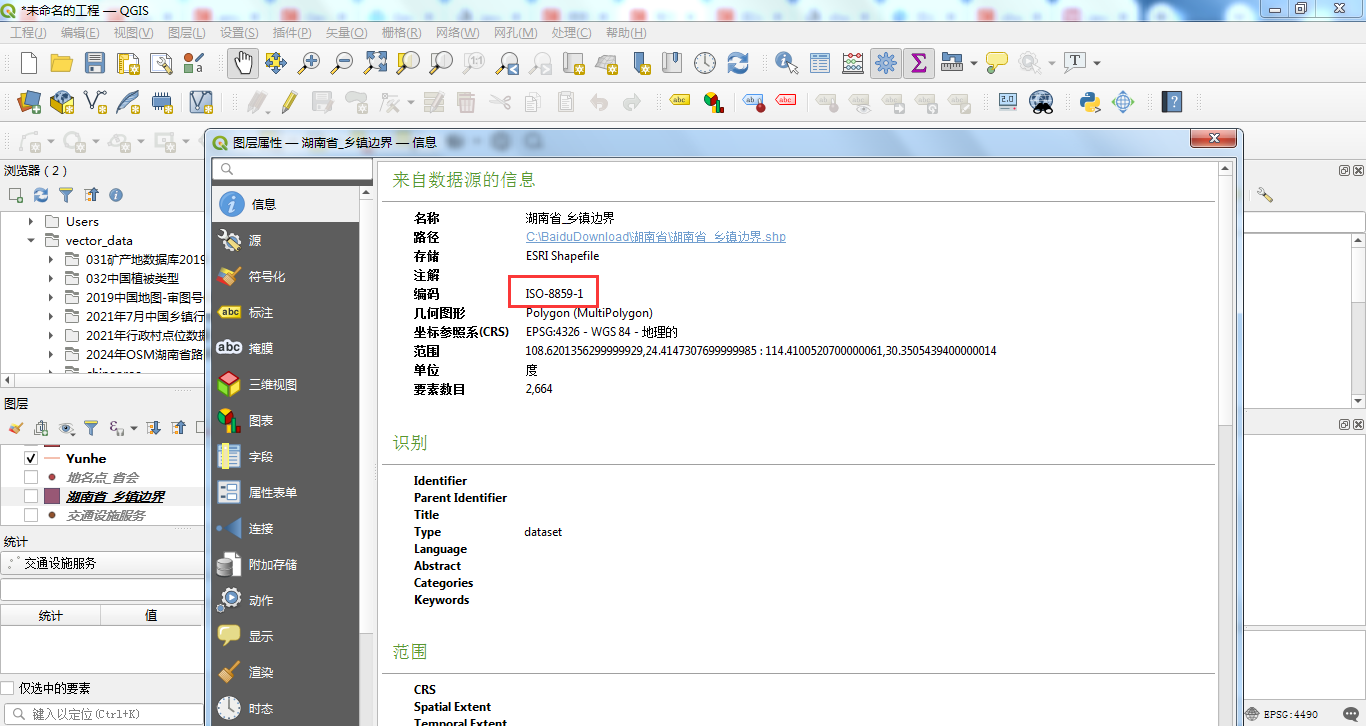Click the 湖南省_乡镇边界 layer color swatch
This screenshot has height=726, width=1366.
51,496
